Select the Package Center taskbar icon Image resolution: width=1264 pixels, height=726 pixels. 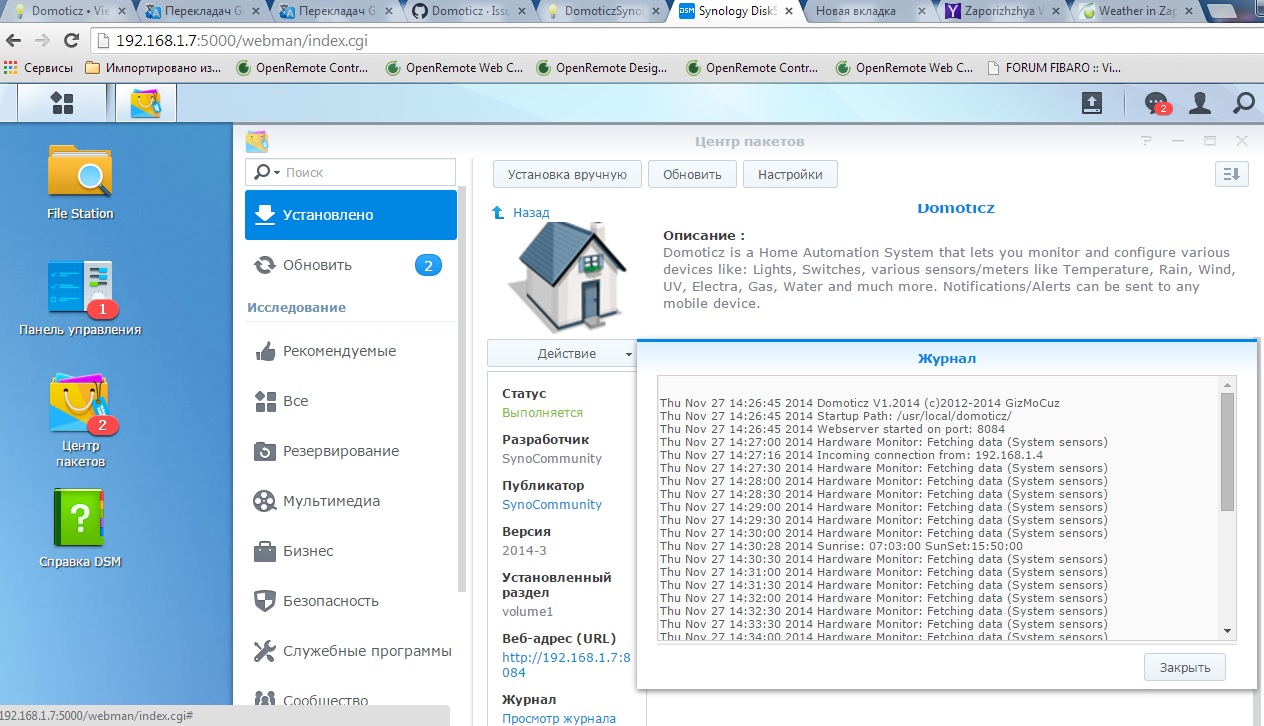[146, 103]
